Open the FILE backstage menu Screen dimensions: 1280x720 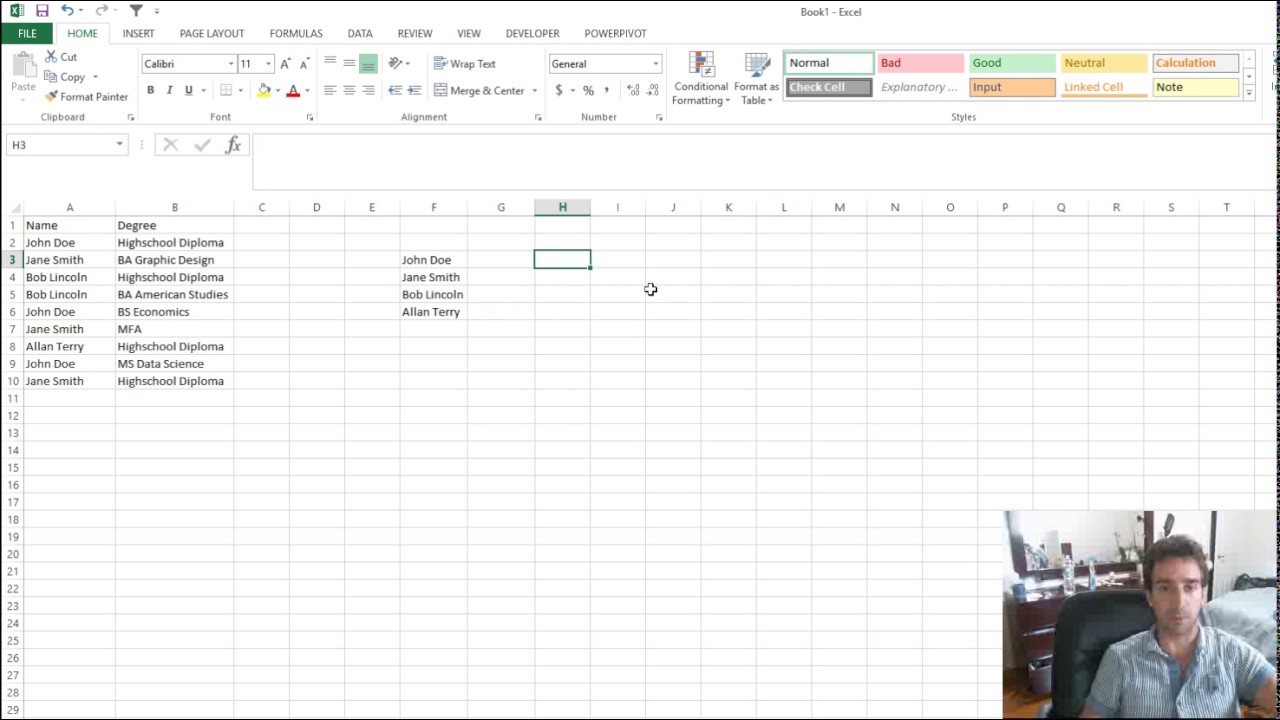27,33
